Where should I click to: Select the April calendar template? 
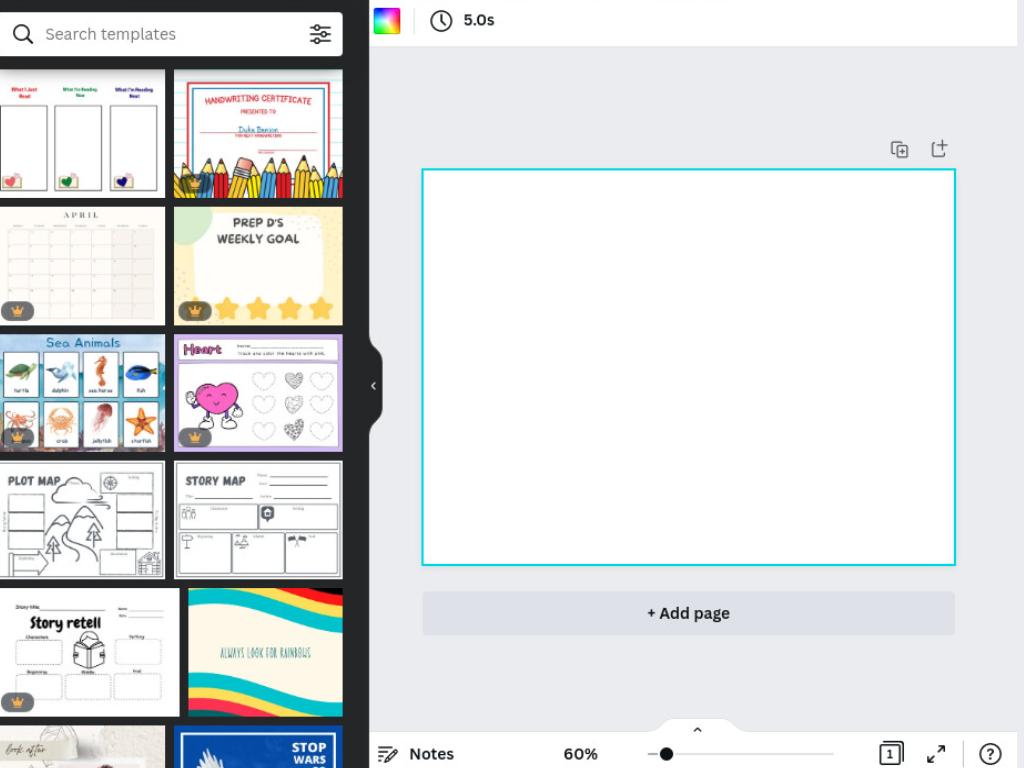click(x=82, y=266)
